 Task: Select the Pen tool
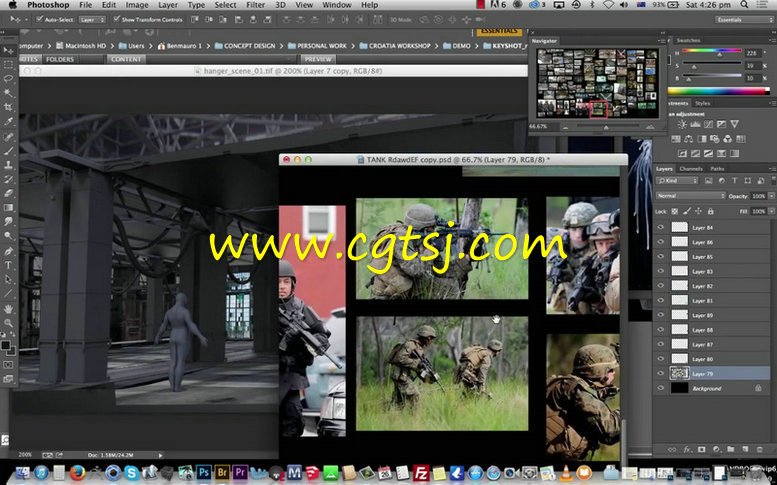coord(8,251)
